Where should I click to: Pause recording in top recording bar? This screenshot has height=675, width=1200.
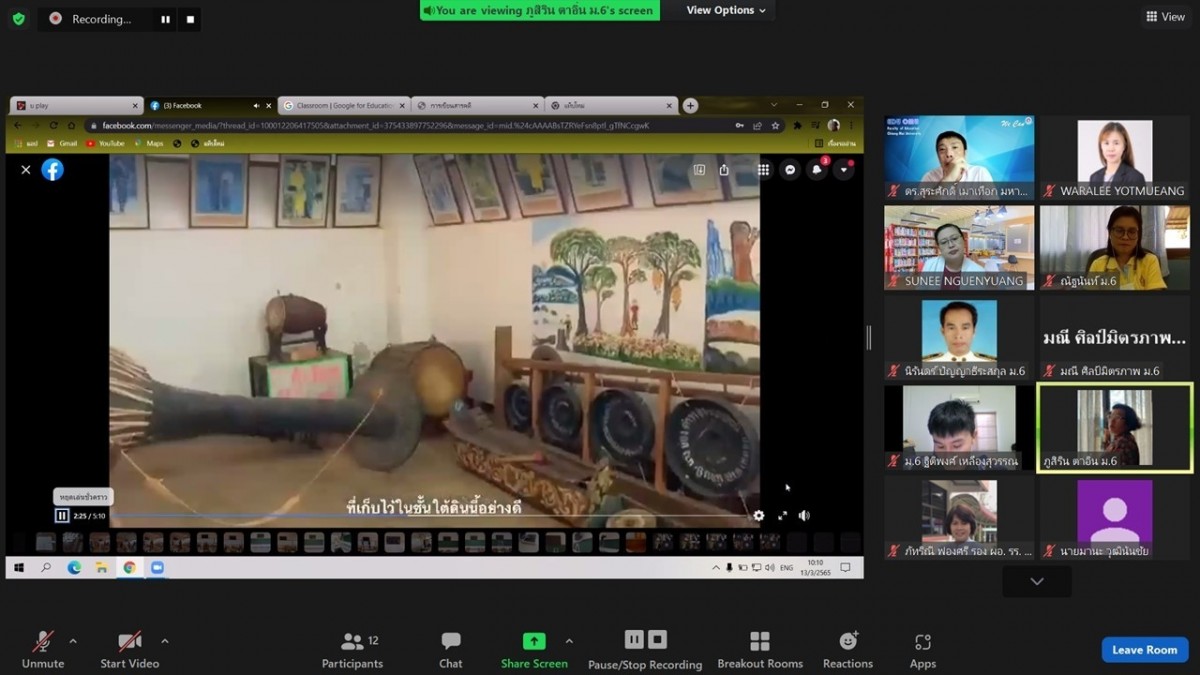click(165, 19)
